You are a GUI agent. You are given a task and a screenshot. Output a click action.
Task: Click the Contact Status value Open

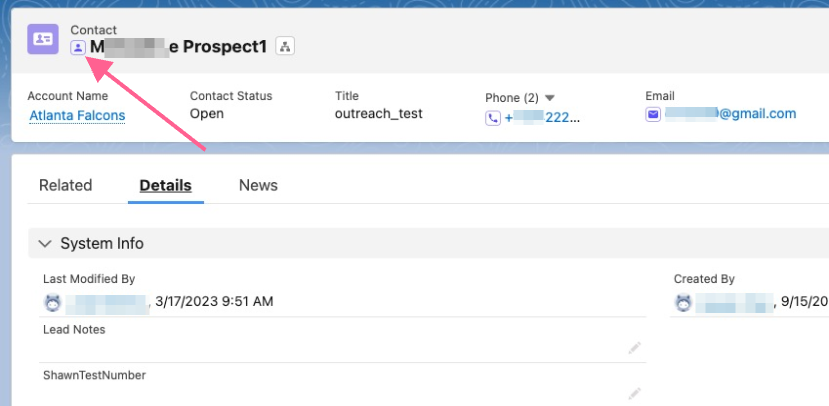207,114
